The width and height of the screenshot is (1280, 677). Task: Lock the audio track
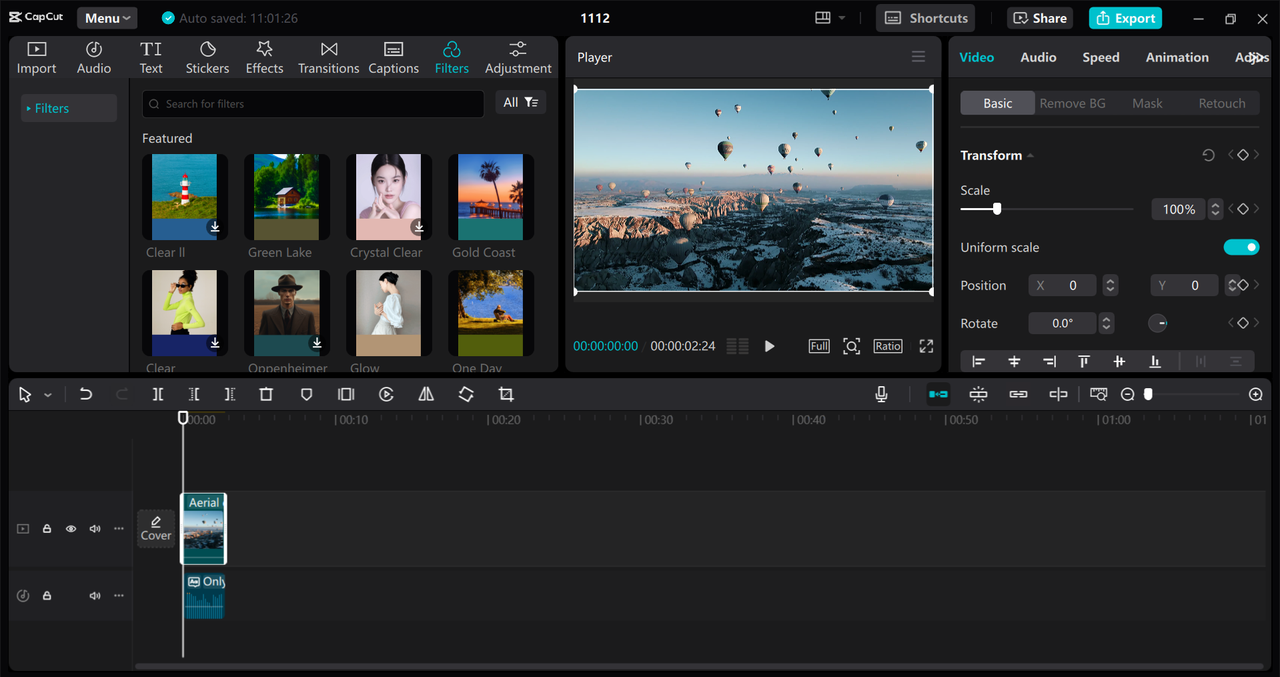tap(47, 596)
